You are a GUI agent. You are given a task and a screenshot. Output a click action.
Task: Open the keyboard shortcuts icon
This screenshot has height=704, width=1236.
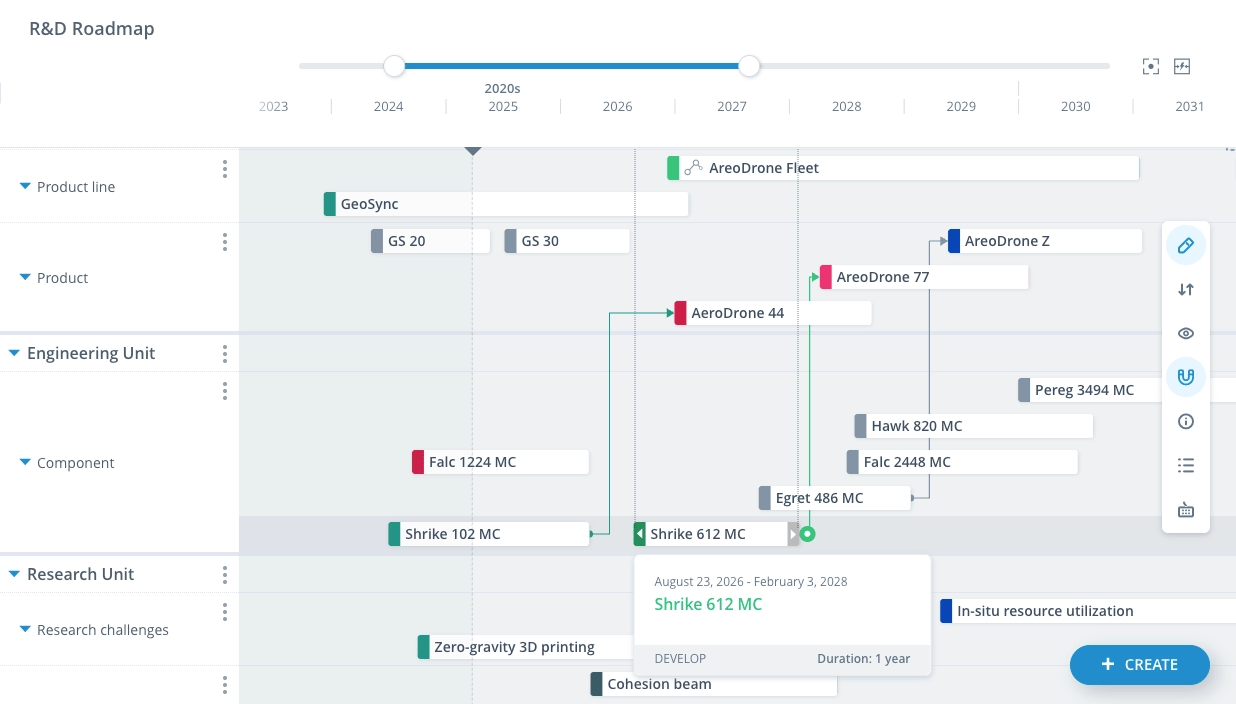[1186, 509]
